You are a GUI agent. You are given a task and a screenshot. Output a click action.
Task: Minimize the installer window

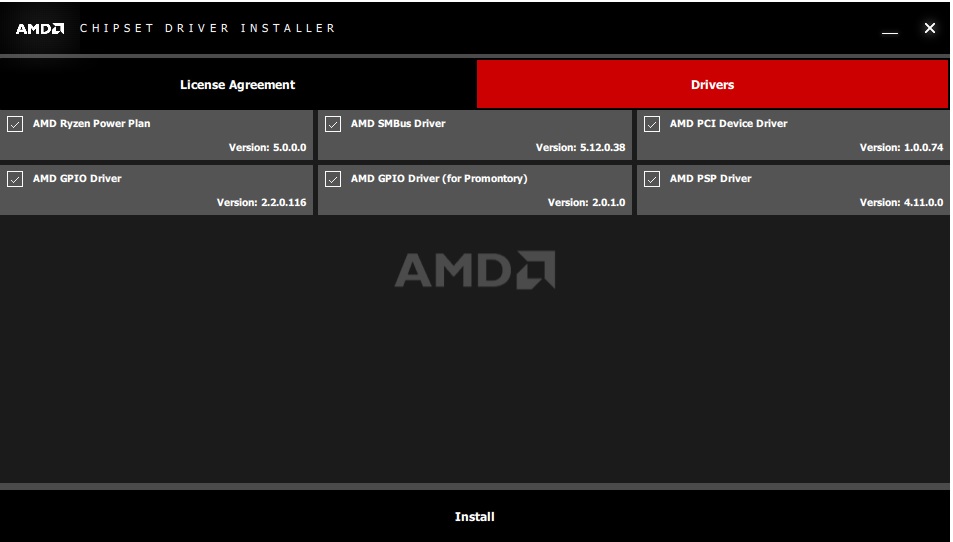(890, 30)
